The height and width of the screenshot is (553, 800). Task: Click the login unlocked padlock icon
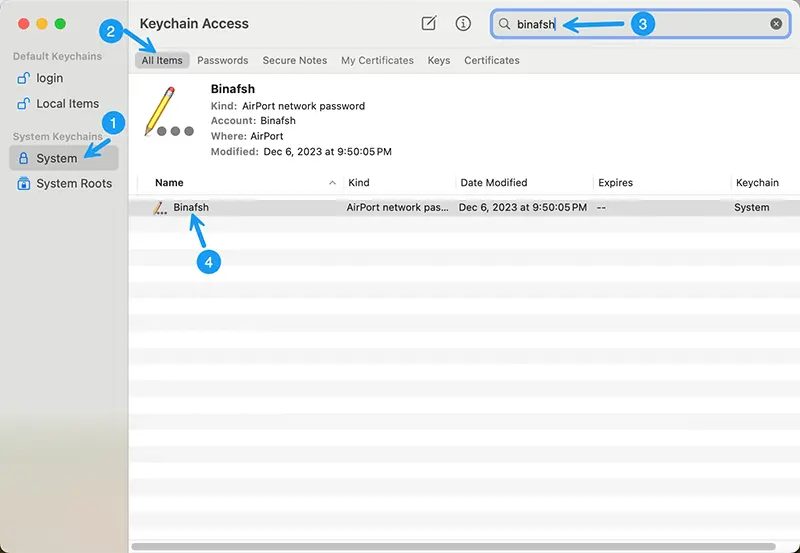(x=23, y=78)
